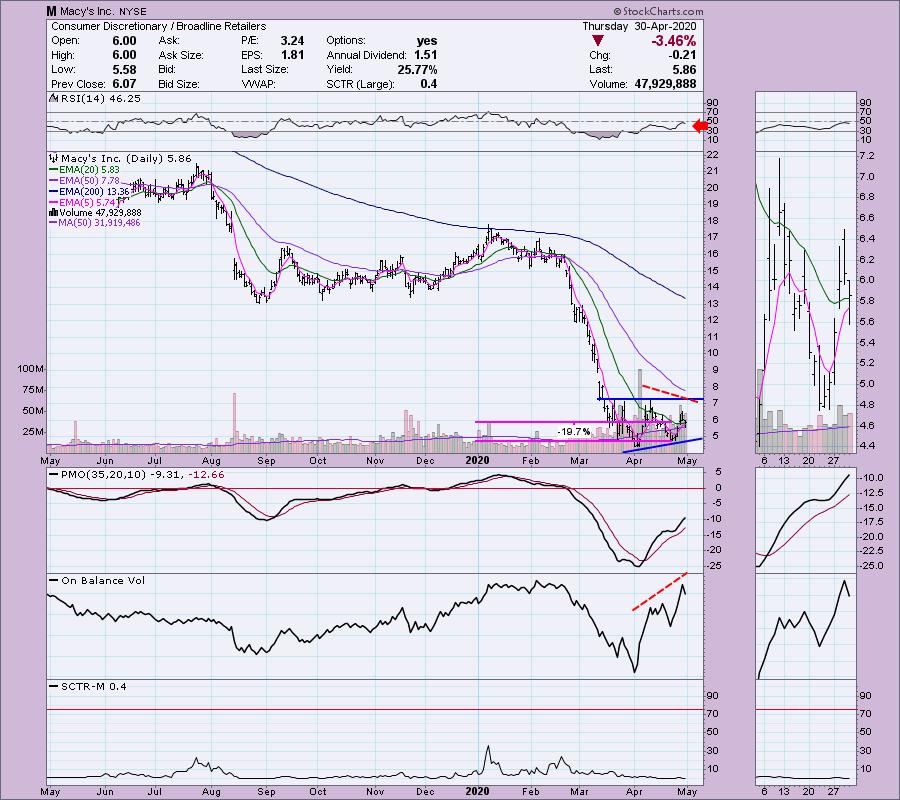Click the 4.4 price label on the zoom panel
This screenshot has width=900, height=800.
866,446
